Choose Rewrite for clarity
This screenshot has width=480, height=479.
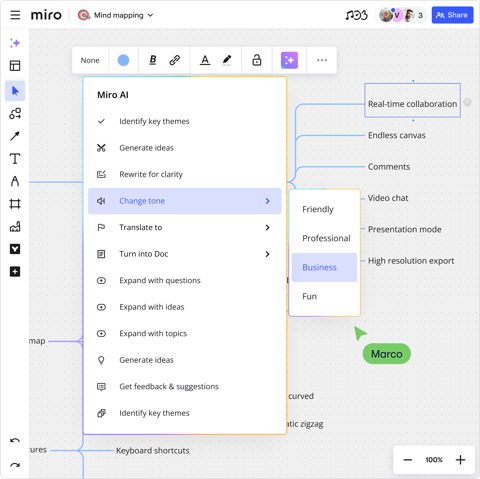[185, 174]
